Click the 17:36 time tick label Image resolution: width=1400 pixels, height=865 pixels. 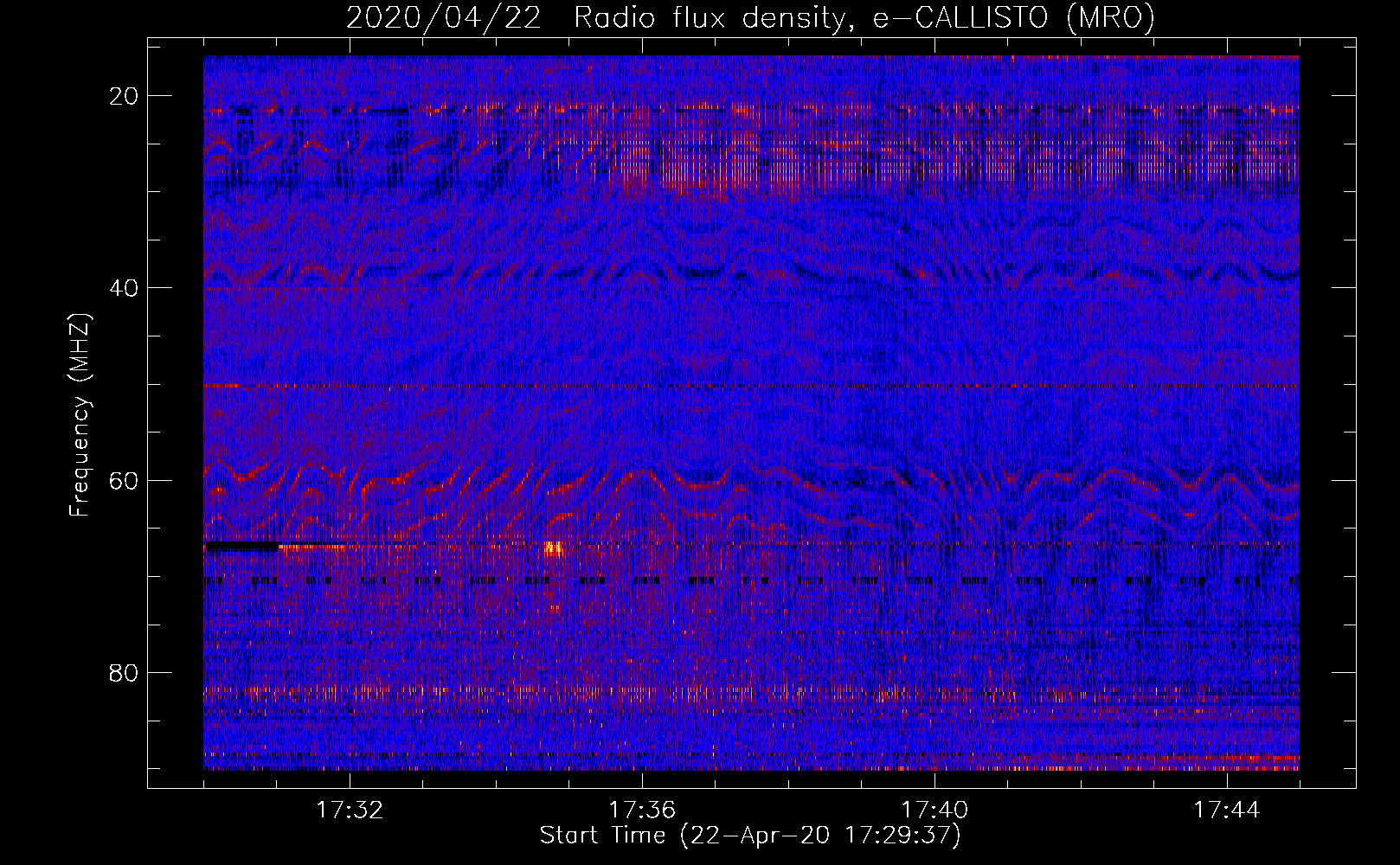(x=642, y=811)
